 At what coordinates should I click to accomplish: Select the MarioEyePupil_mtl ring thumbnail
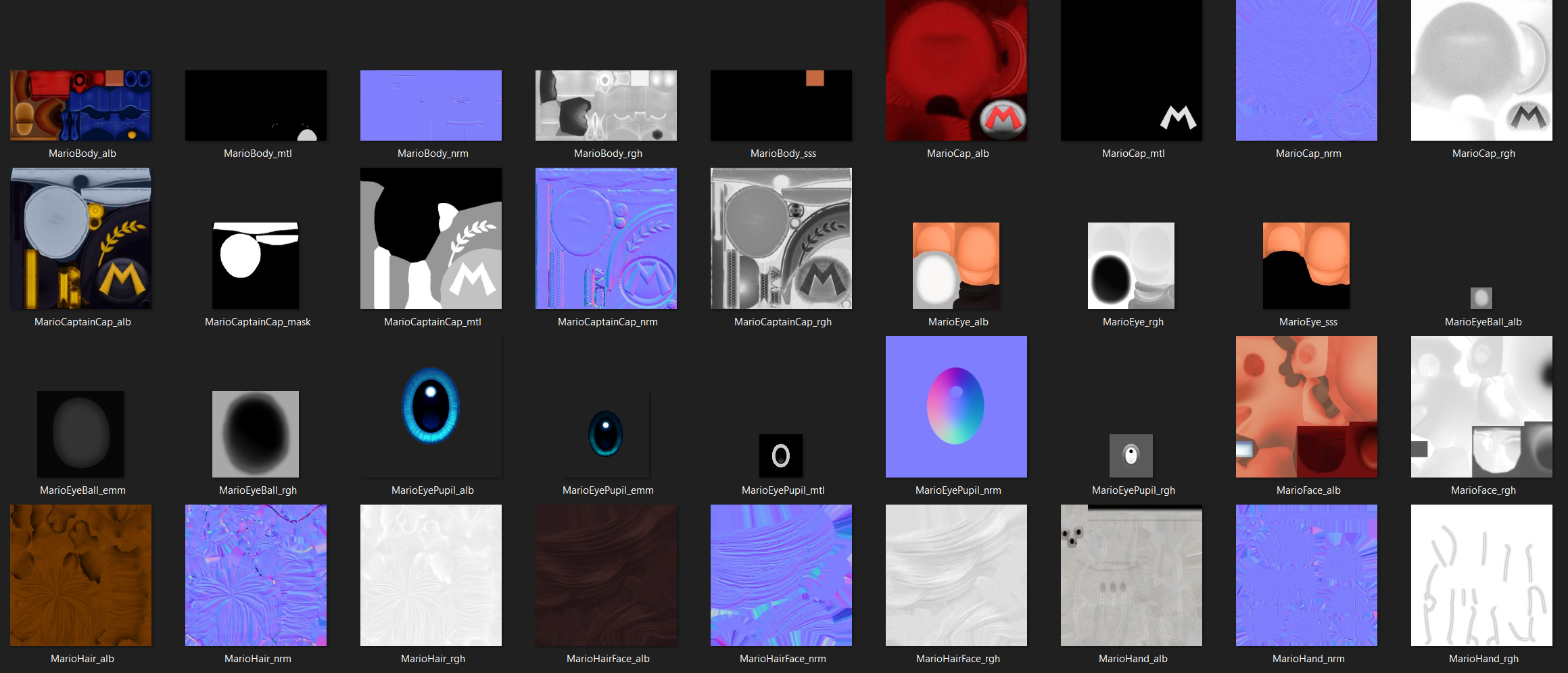click(x=781, y=456)
